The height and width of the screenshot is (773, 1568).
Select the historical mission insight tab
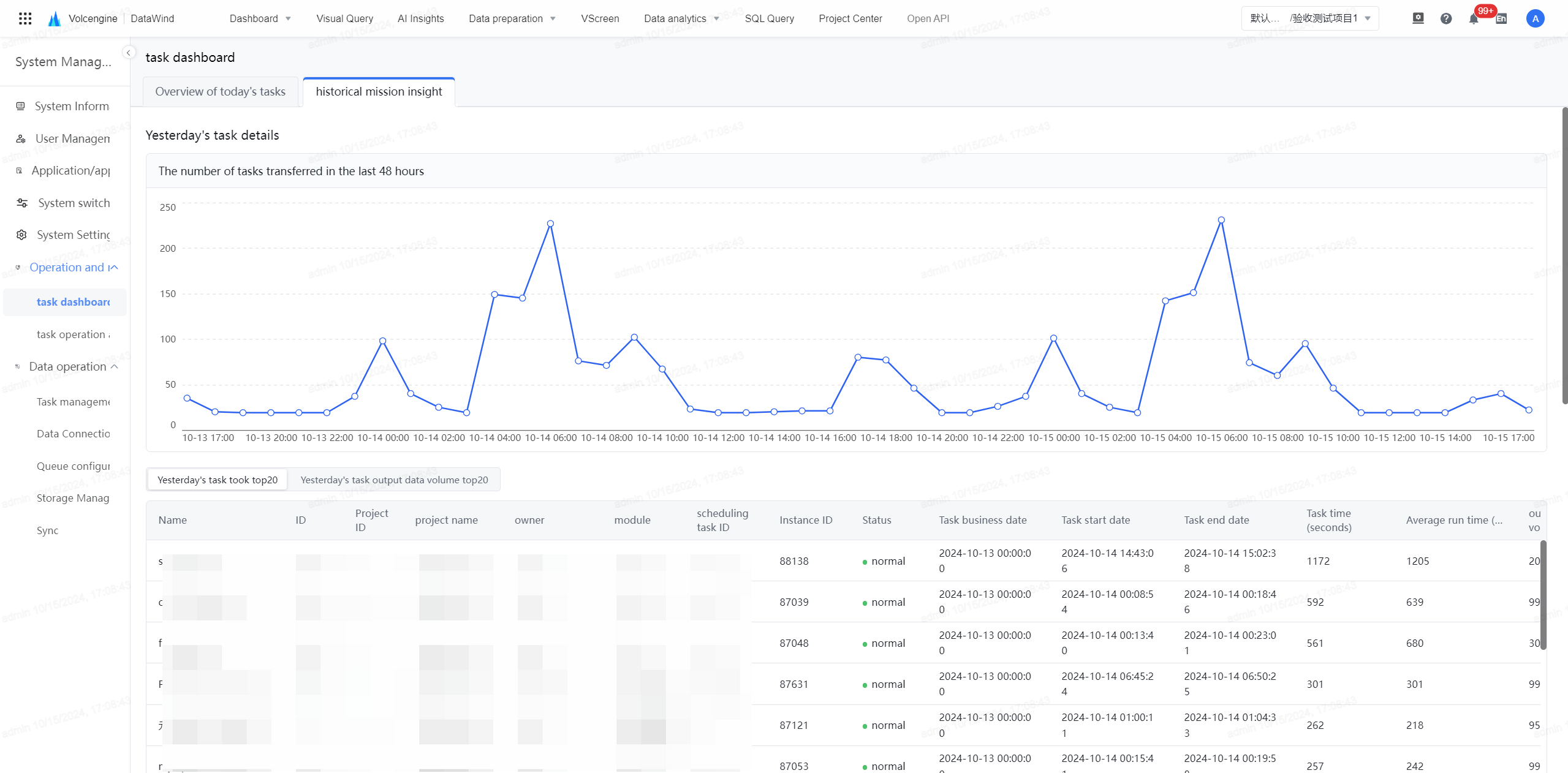click(x=379, y=92)
